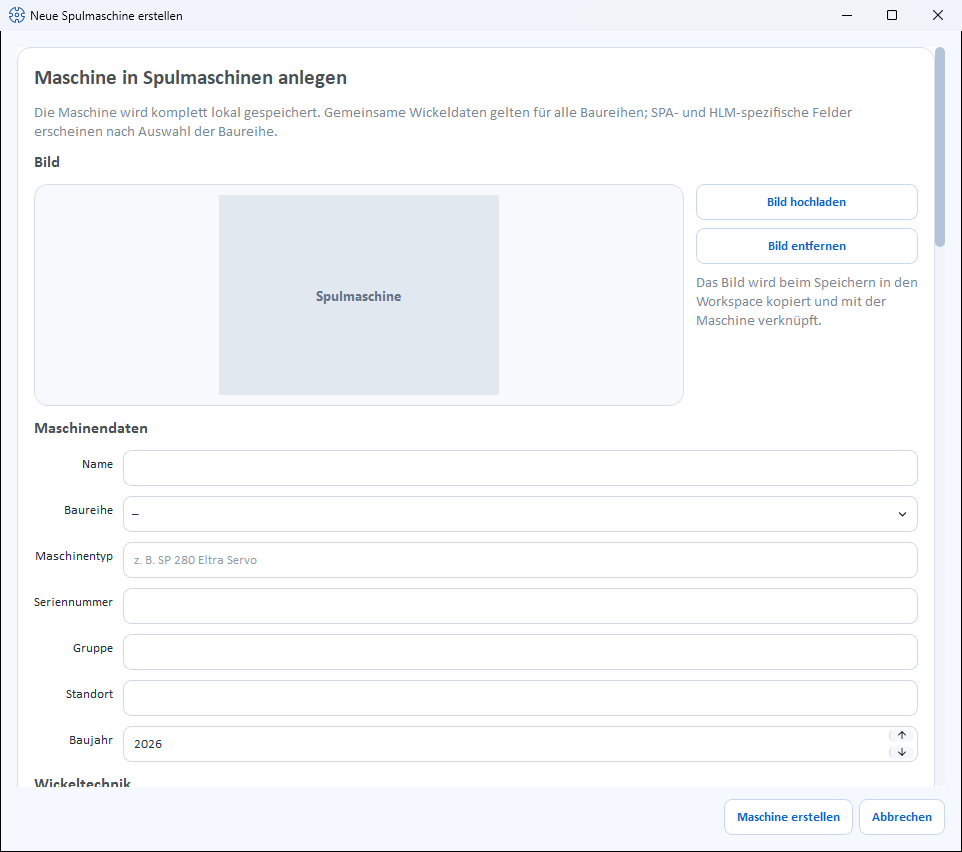Viewport: 962px width, 852px height.
Task: Click the Maschine erstellen button
Action: coord(788,817)
